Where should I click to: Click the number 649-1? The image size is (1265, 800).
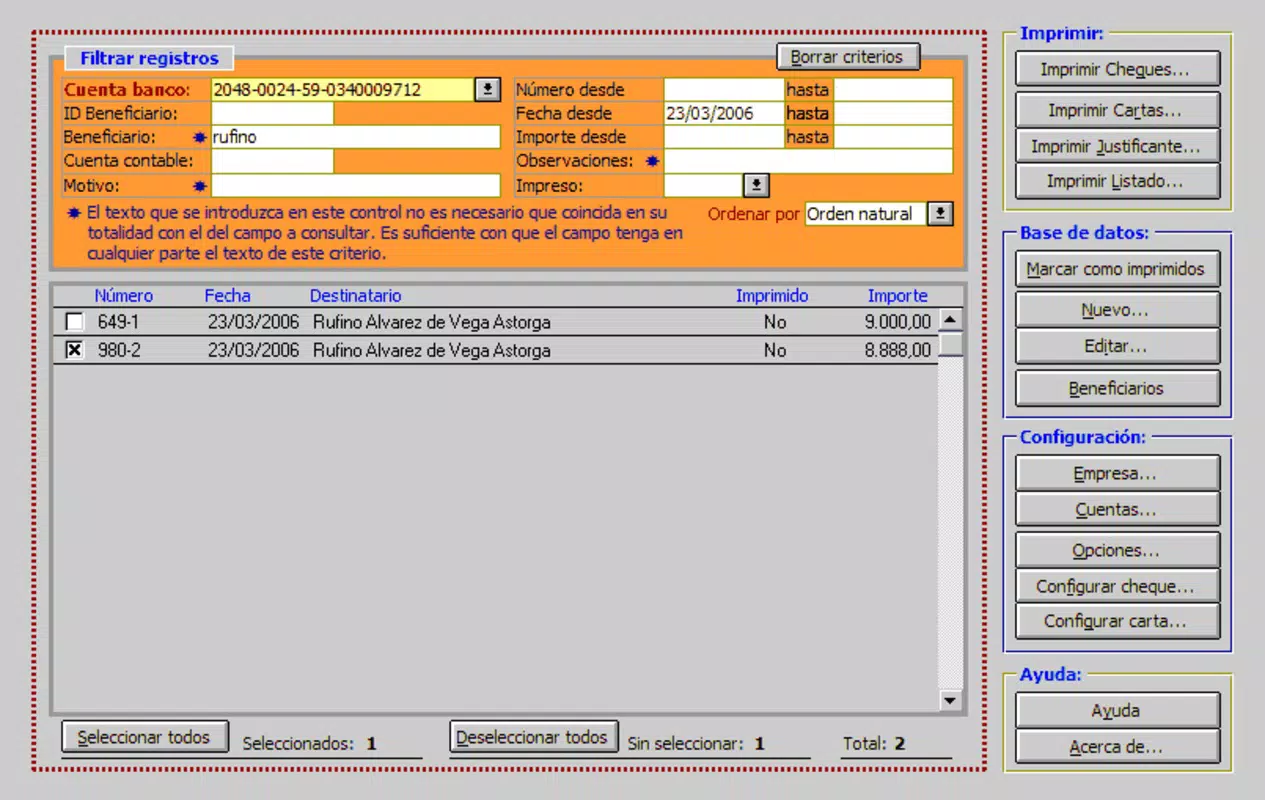point(120,322)
